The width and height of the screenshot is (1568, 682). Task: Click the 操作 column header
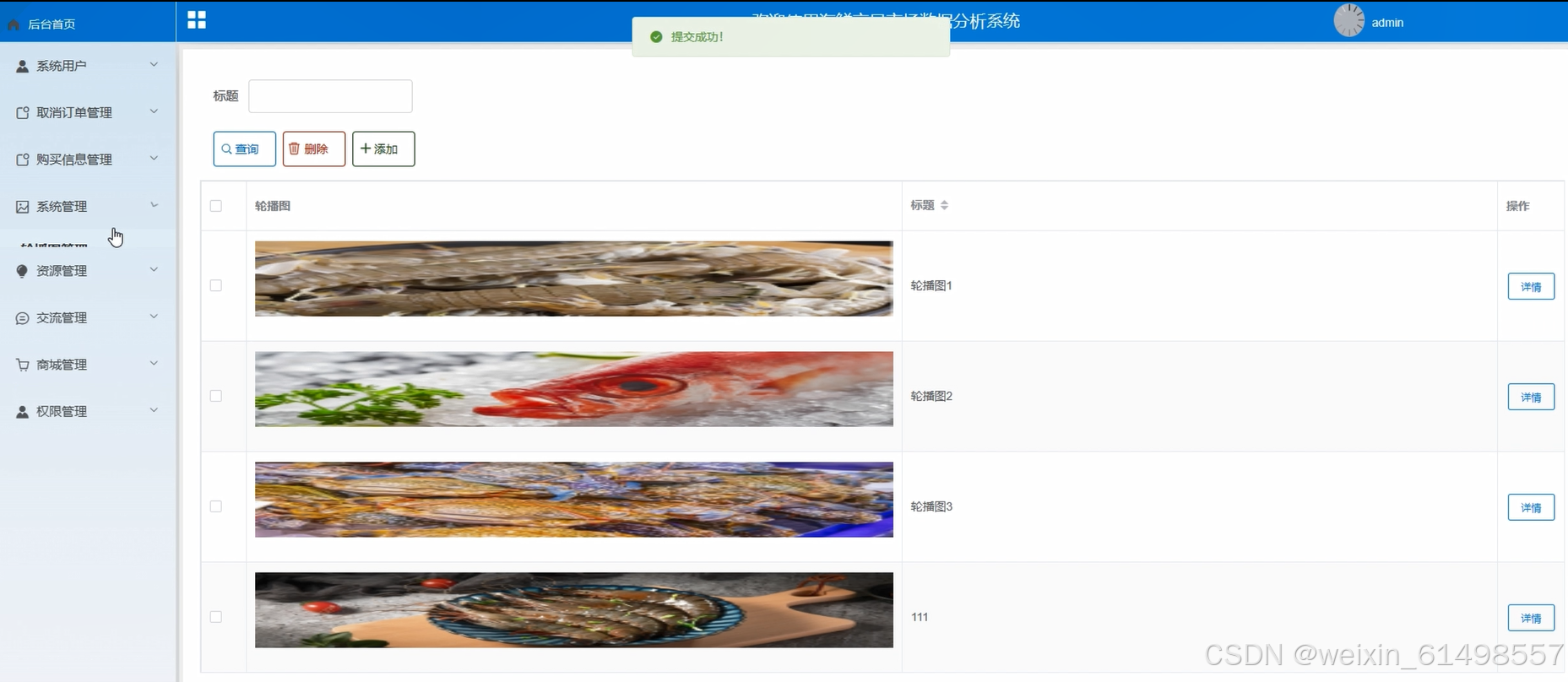pyautogui.click(x=1517, y=206)
